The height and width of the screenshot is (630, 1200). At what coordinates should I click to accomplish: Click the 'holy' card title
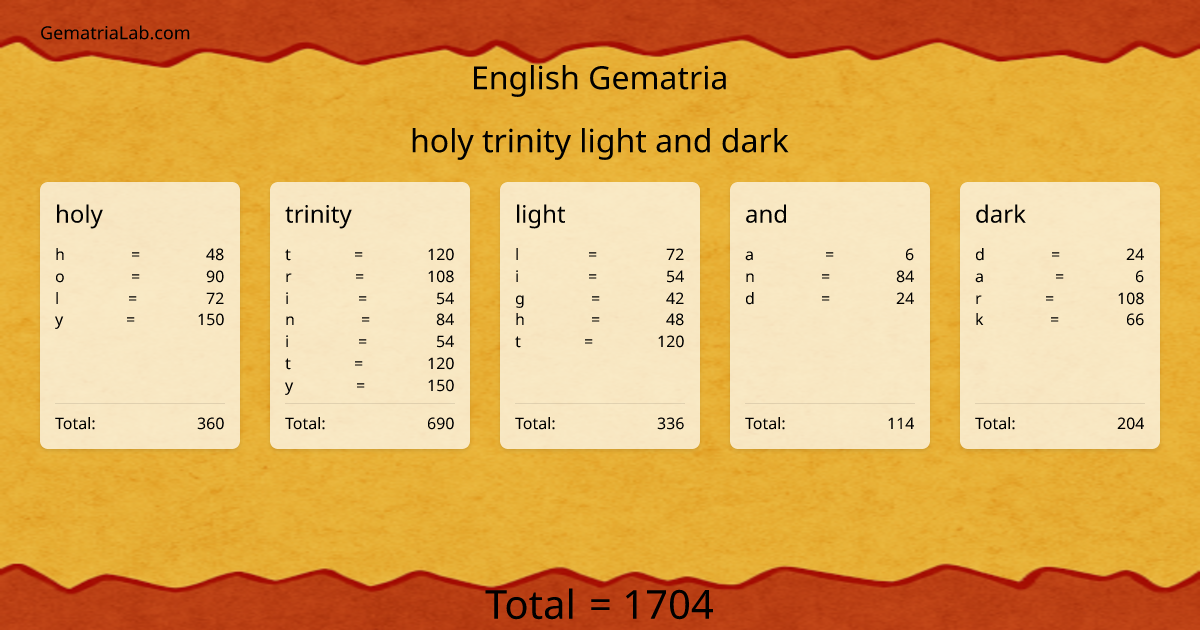(79, 214)
